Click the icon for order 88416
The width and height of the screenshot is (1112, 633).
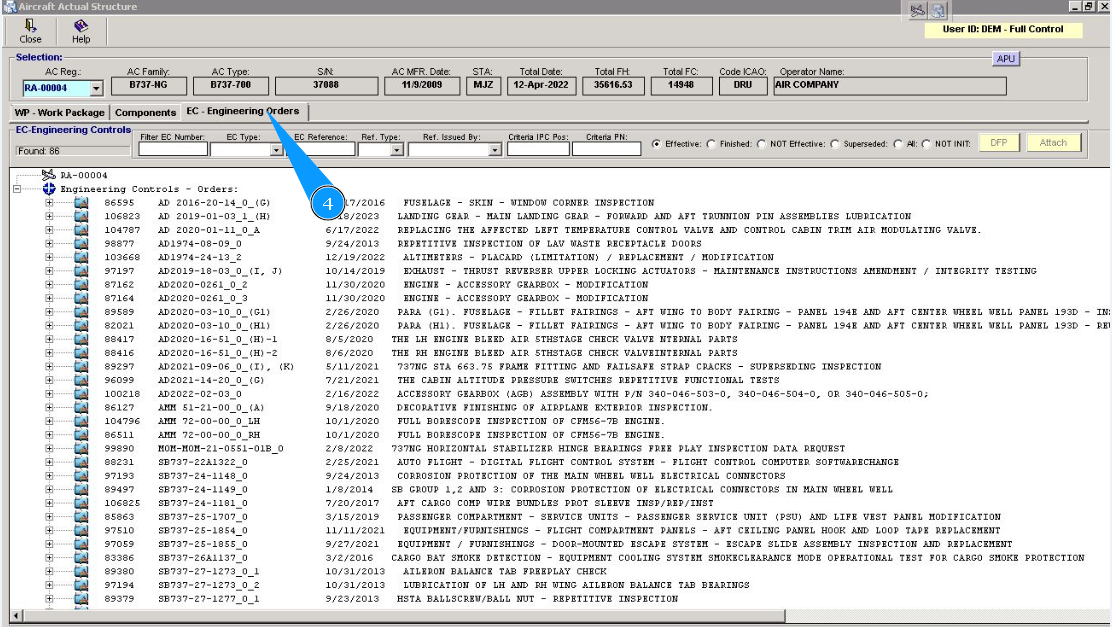(x=81, y=352)
